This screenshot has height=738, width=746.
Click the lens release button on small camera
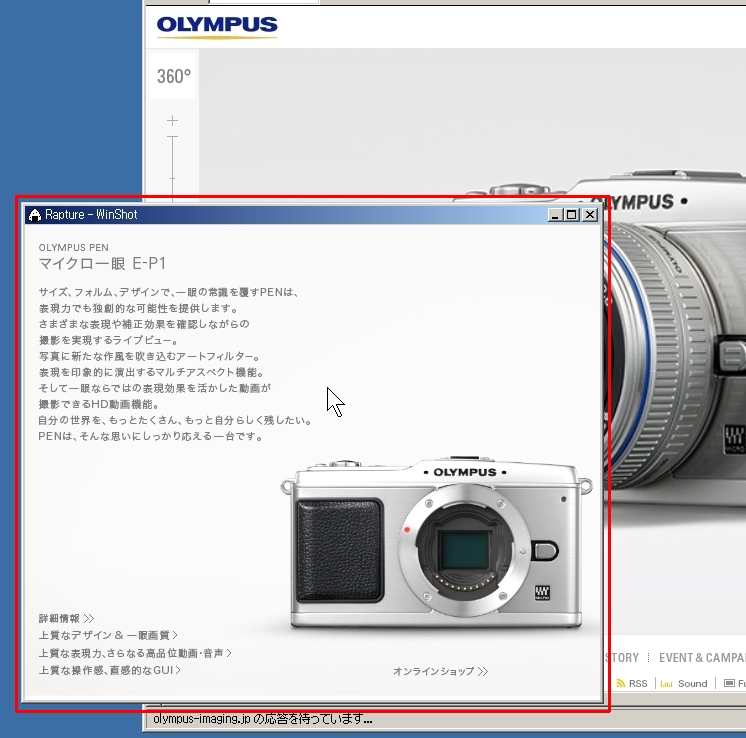(545, 551)
